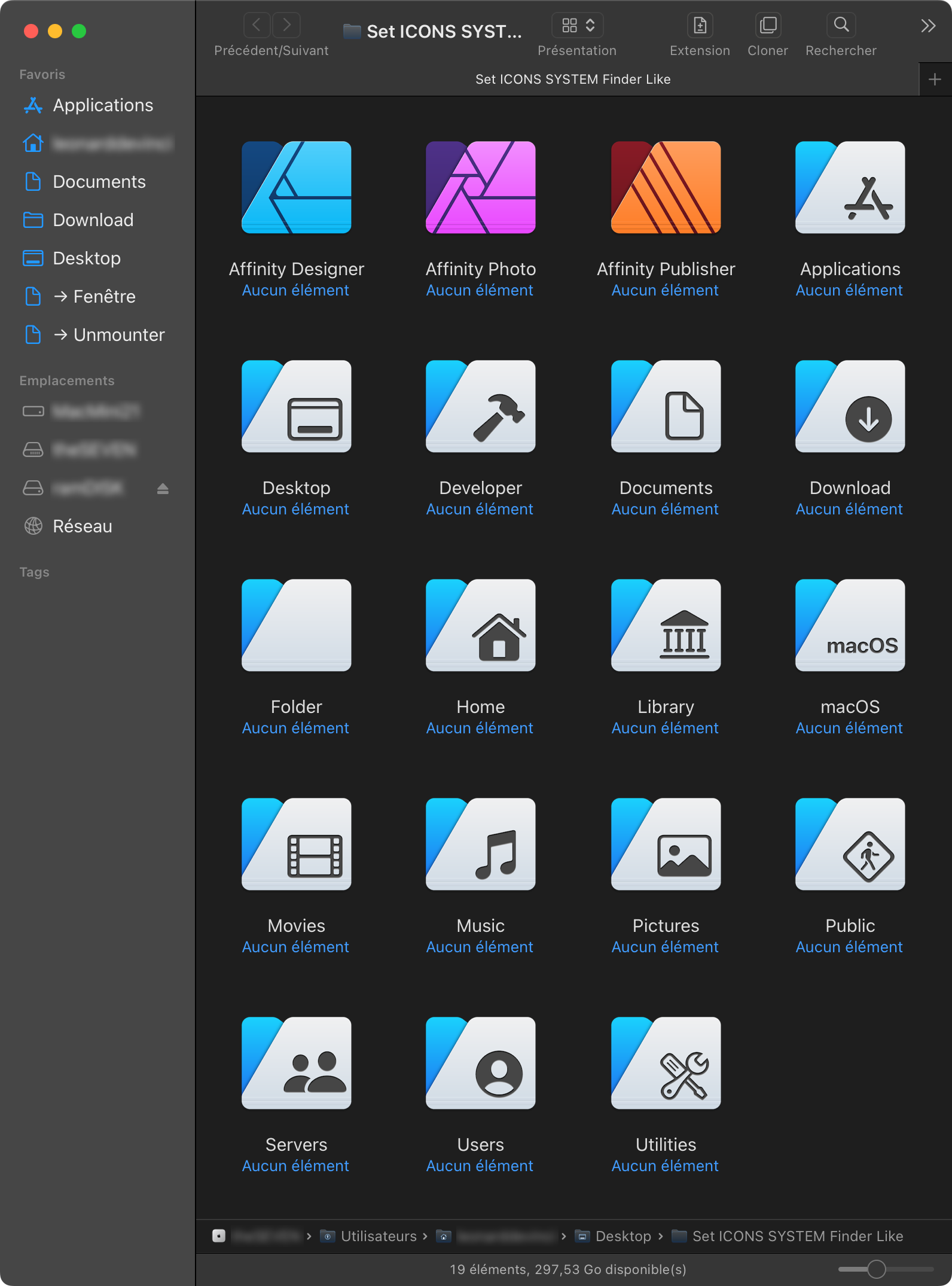
Task: Select the Utilities folder icon
Action: pos(666,1063)
